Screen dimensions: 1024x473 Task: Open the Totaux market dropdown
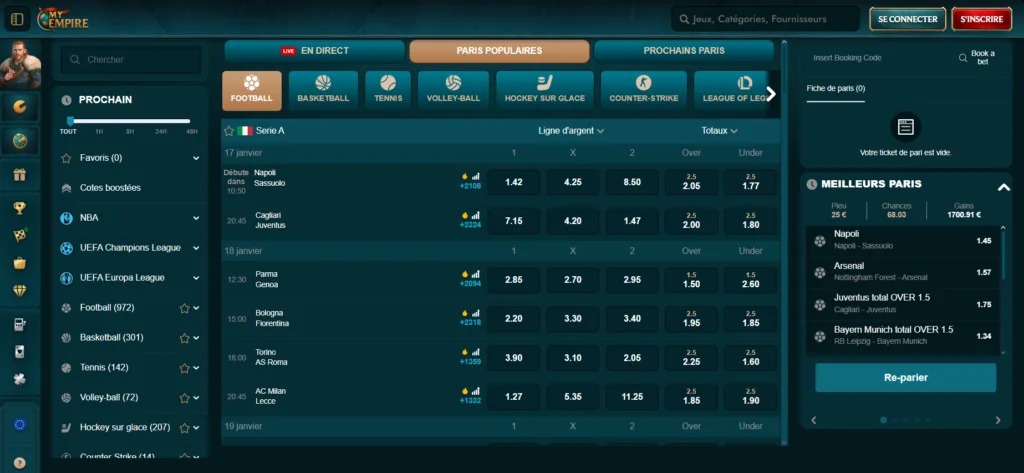point(719,131)
